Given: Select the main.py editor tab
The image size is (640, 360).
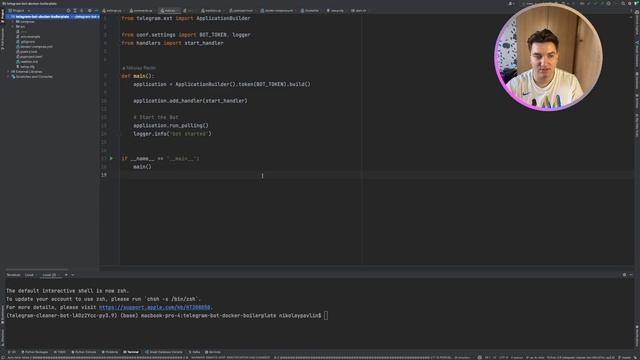Looking at the screenshot, I should pos(169,11).
